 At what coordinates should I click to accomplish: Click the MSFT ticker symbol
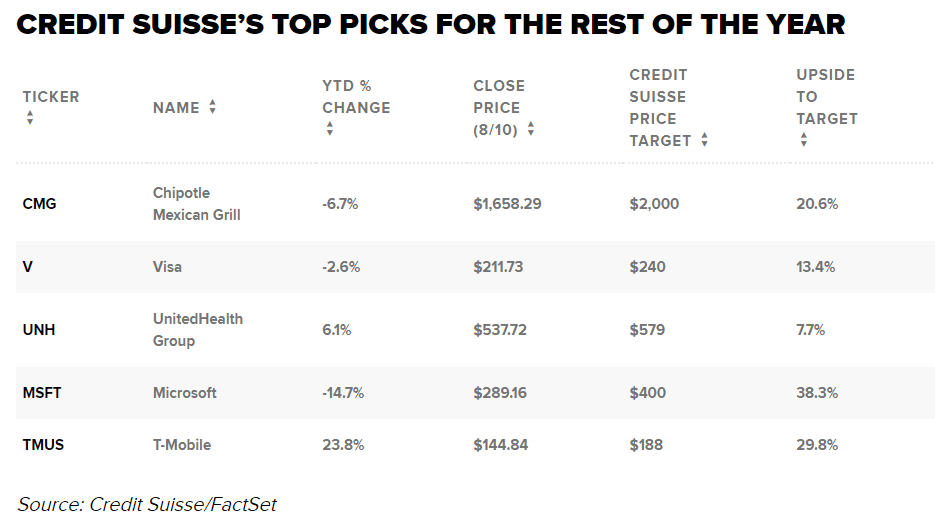[x=42, y=393]
